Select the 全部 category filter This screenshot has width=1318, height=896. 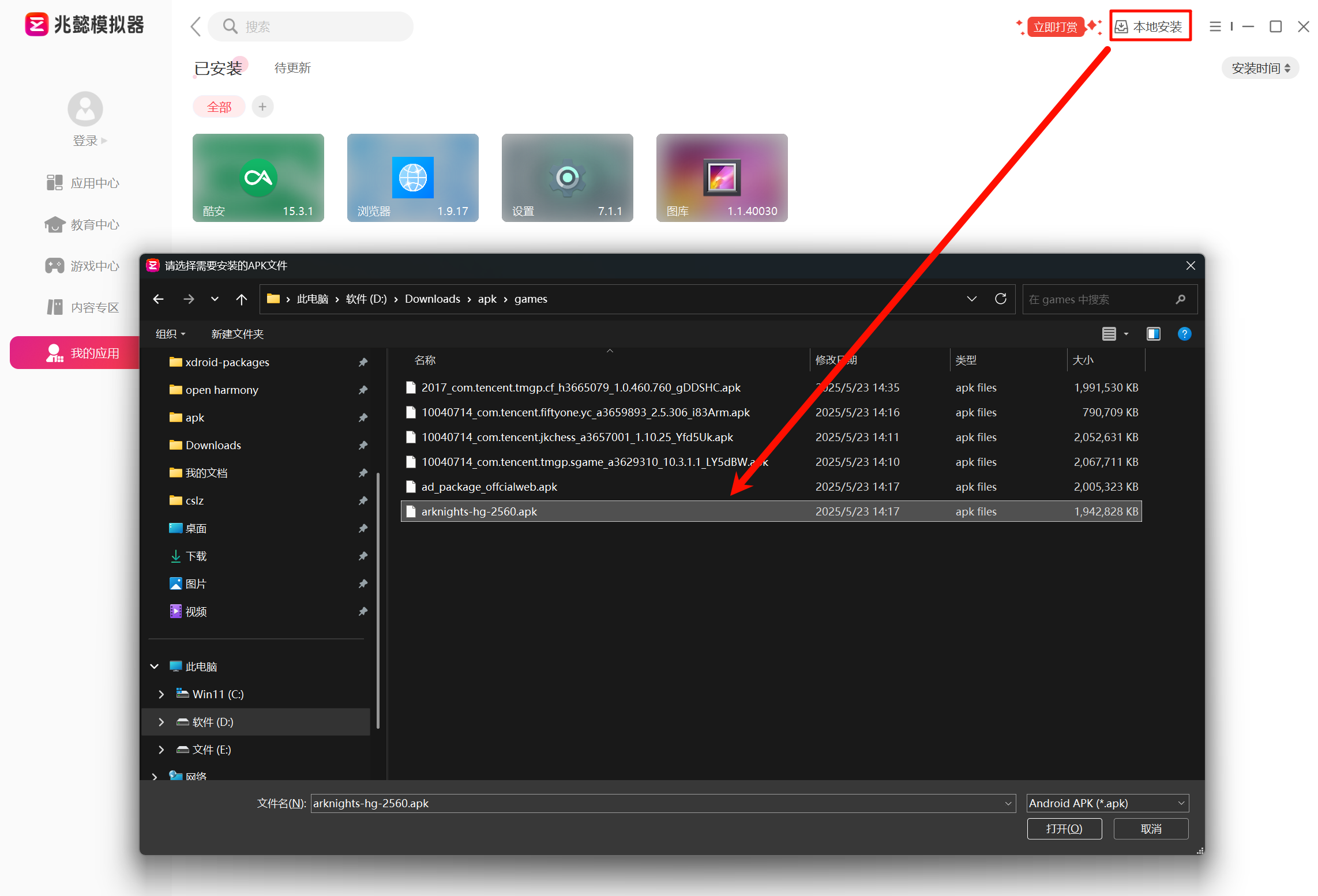click(219, 107)
